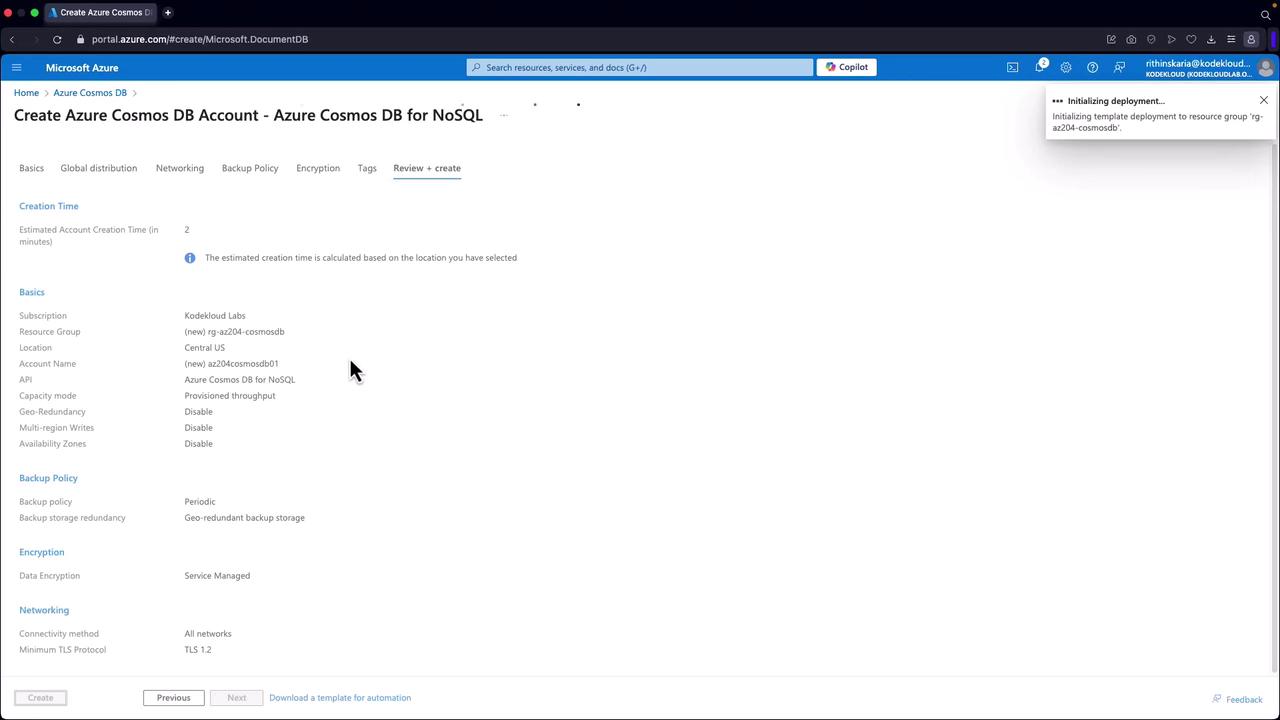Select the Tags tab

pyautogui.click(x=367, y=168)
